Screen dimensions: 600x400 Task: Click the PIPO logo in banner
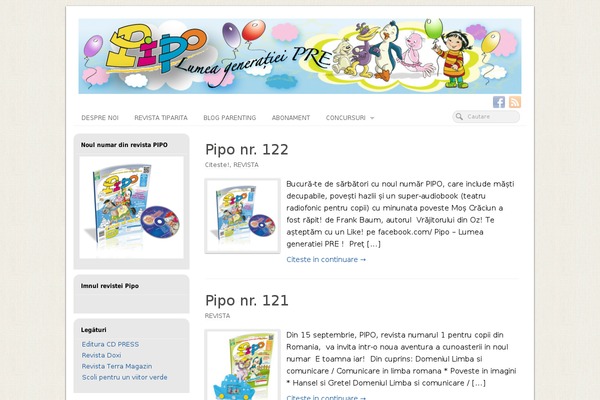157,48
